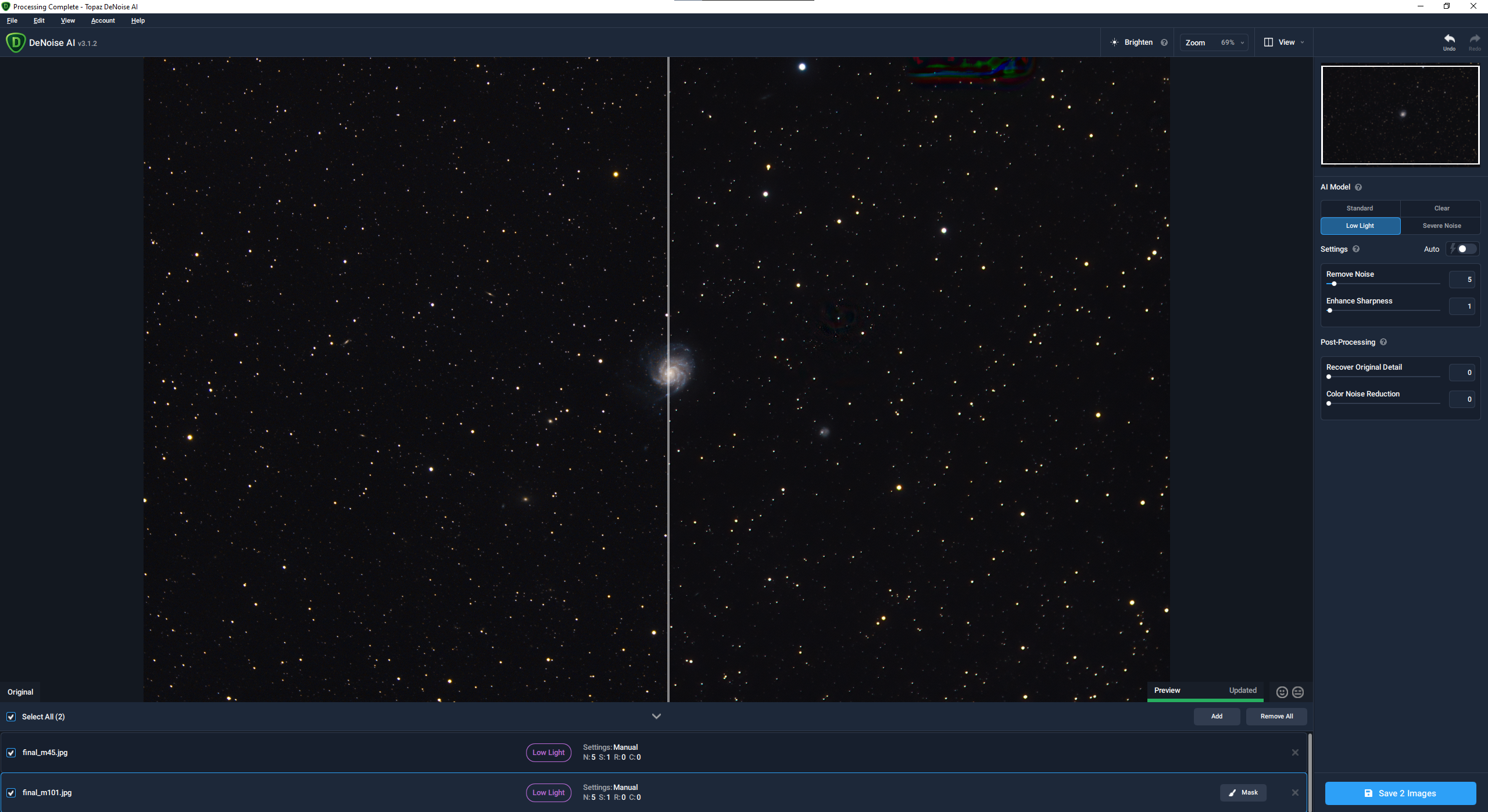Click the Post-Processing help icon
The image size is (1488, 812).
pos(1383,342)
